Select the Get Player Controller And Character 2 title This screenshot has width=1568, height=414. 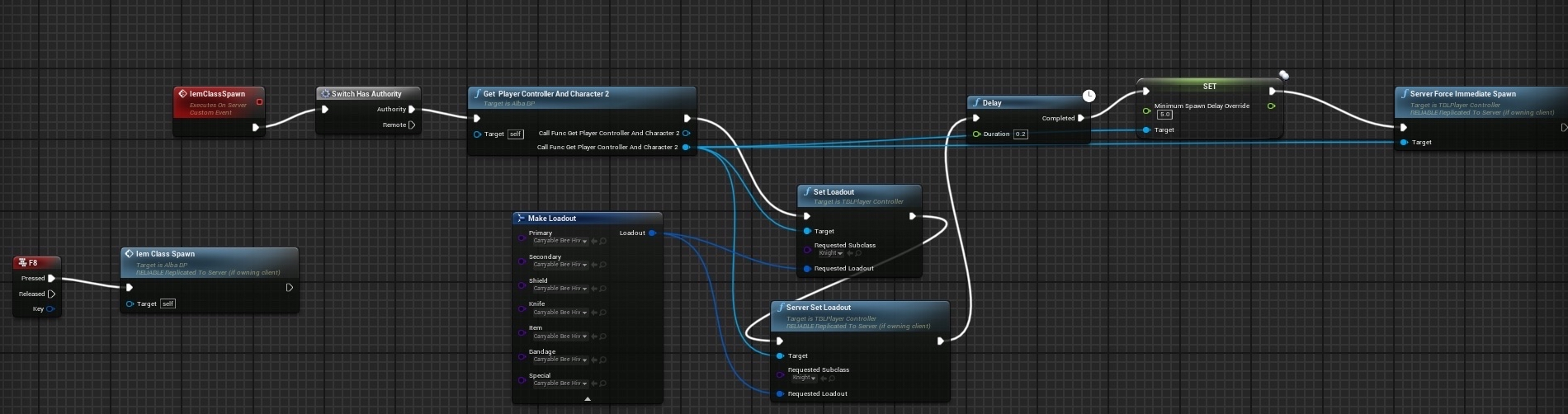(x=545, y=94)
